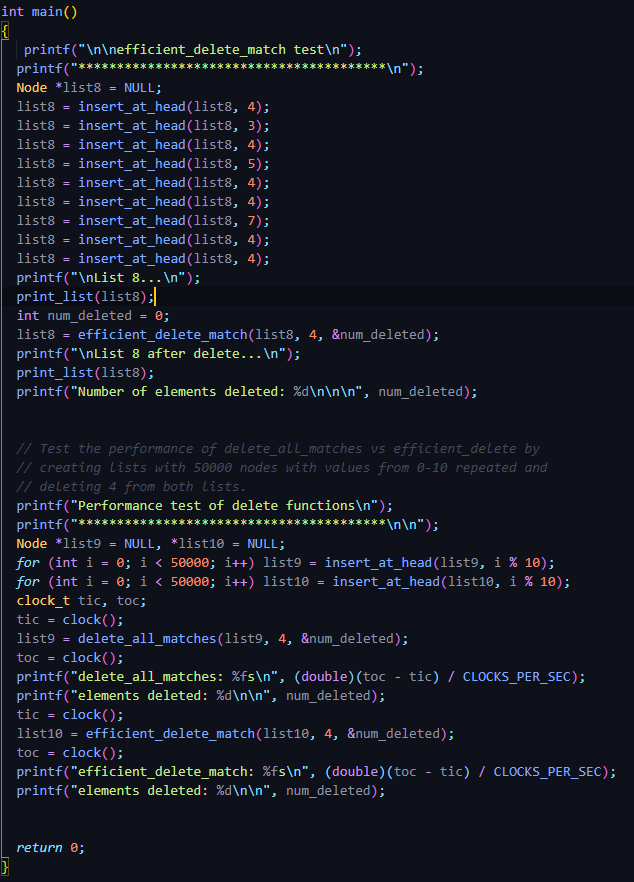Click 'Node *list9 = NULL, *list10 = NULL;' line
Screen dimensions: 634x882
[150, 544]
